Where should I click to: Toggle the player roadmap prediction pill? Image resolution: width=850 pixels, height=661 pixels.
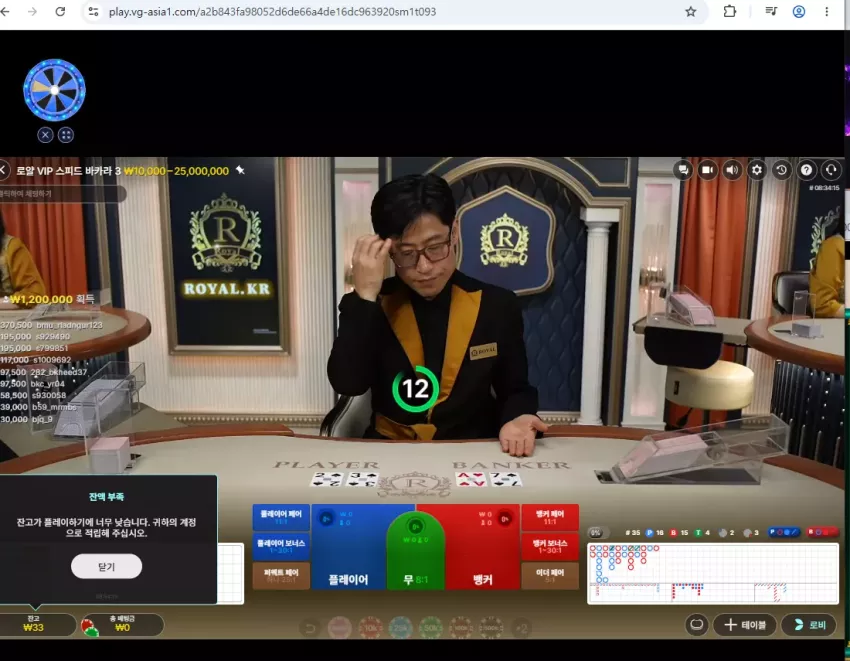784,532
